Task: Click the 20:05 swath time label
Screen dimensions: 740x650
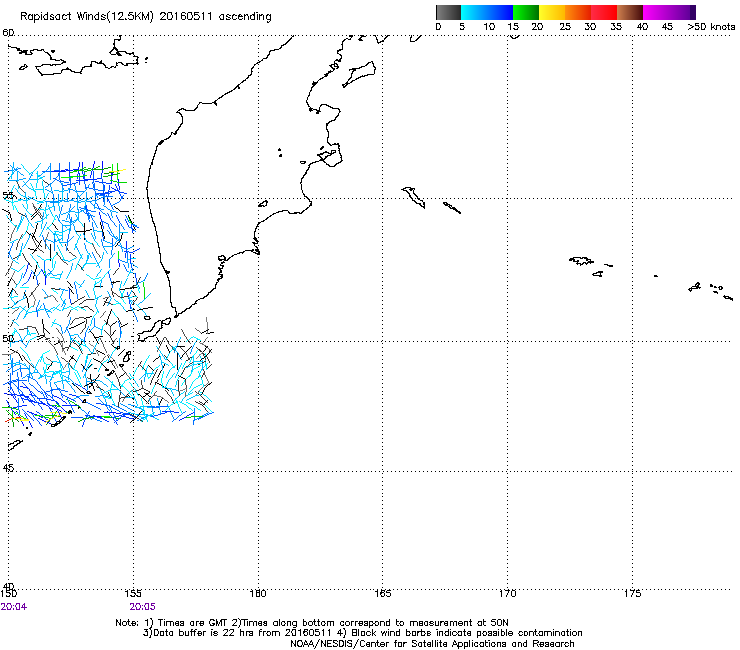Action: click(143, 607)
